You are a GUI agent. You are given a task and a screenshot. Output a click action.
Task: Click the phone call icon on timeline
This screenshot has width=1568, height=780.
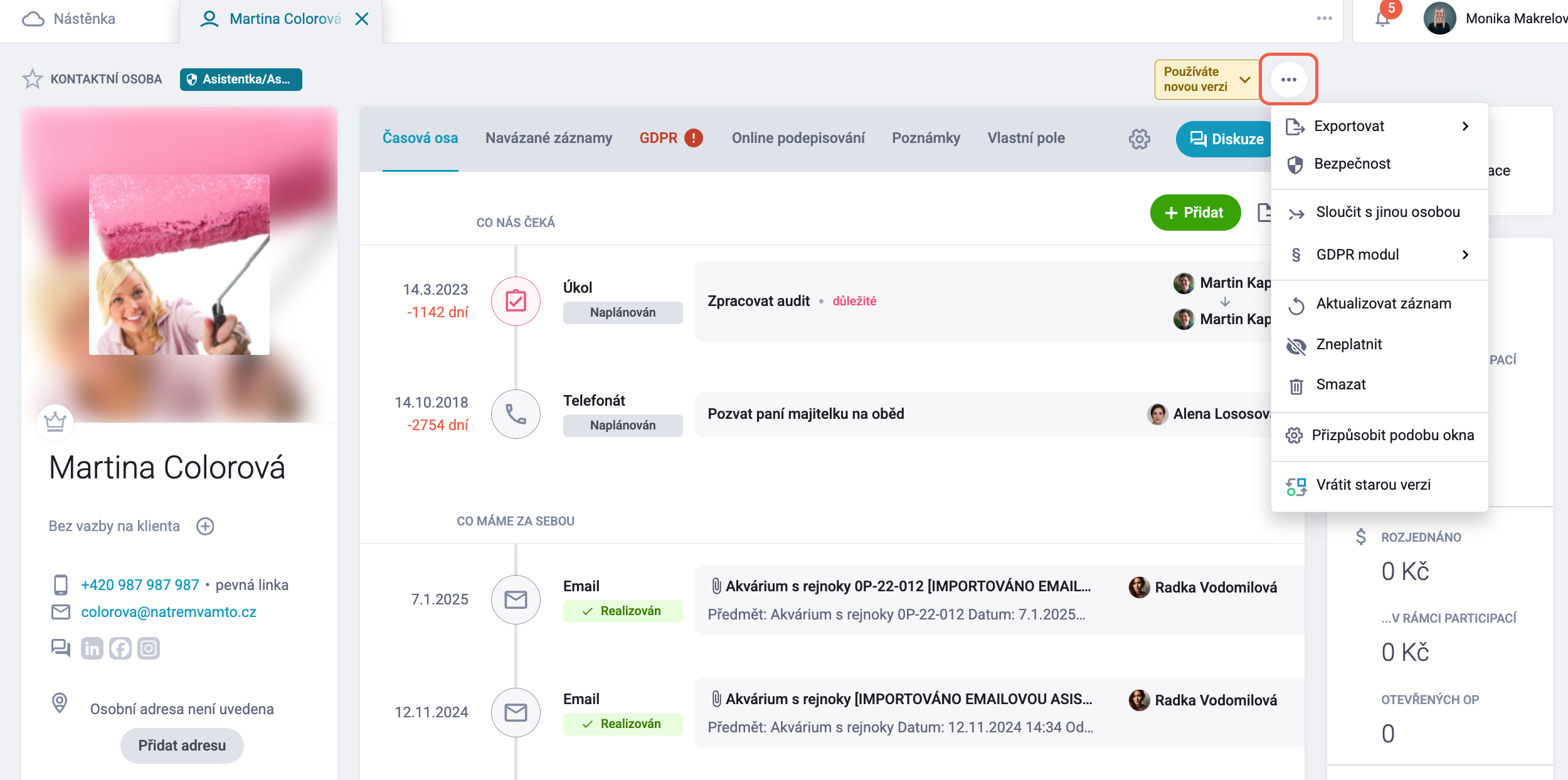[516, 414]
